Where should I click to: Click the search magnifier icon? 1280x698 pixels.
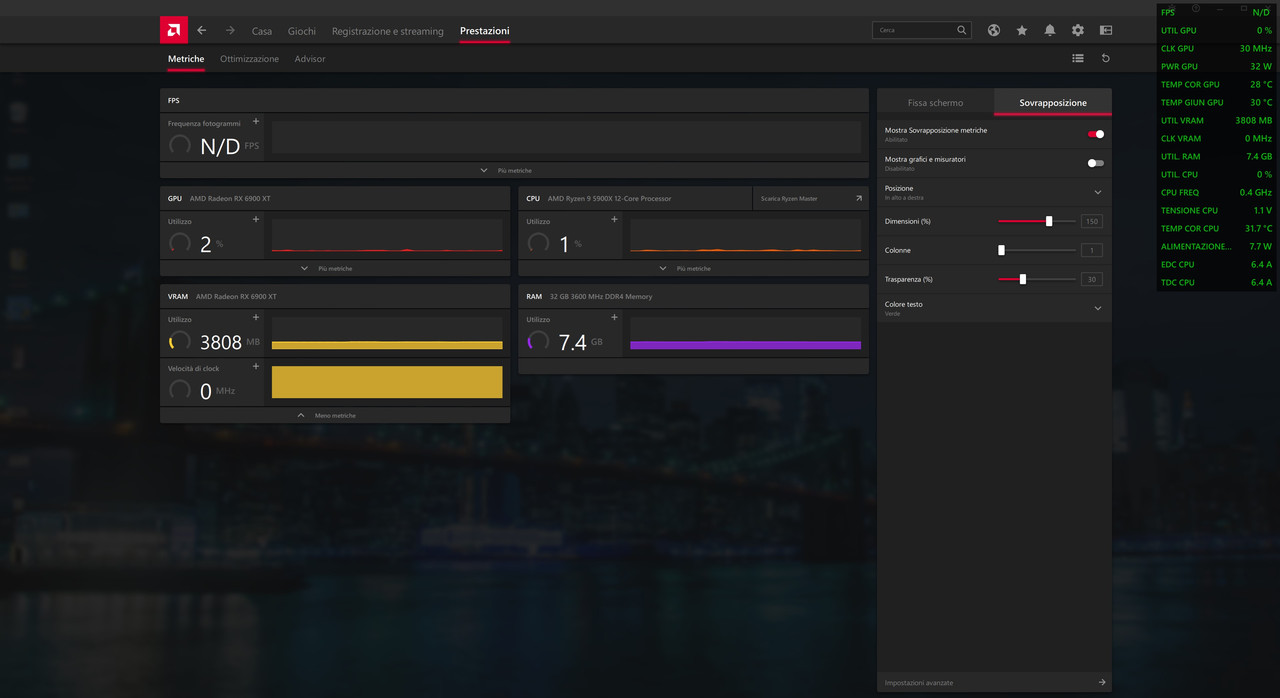click(962, 30)
